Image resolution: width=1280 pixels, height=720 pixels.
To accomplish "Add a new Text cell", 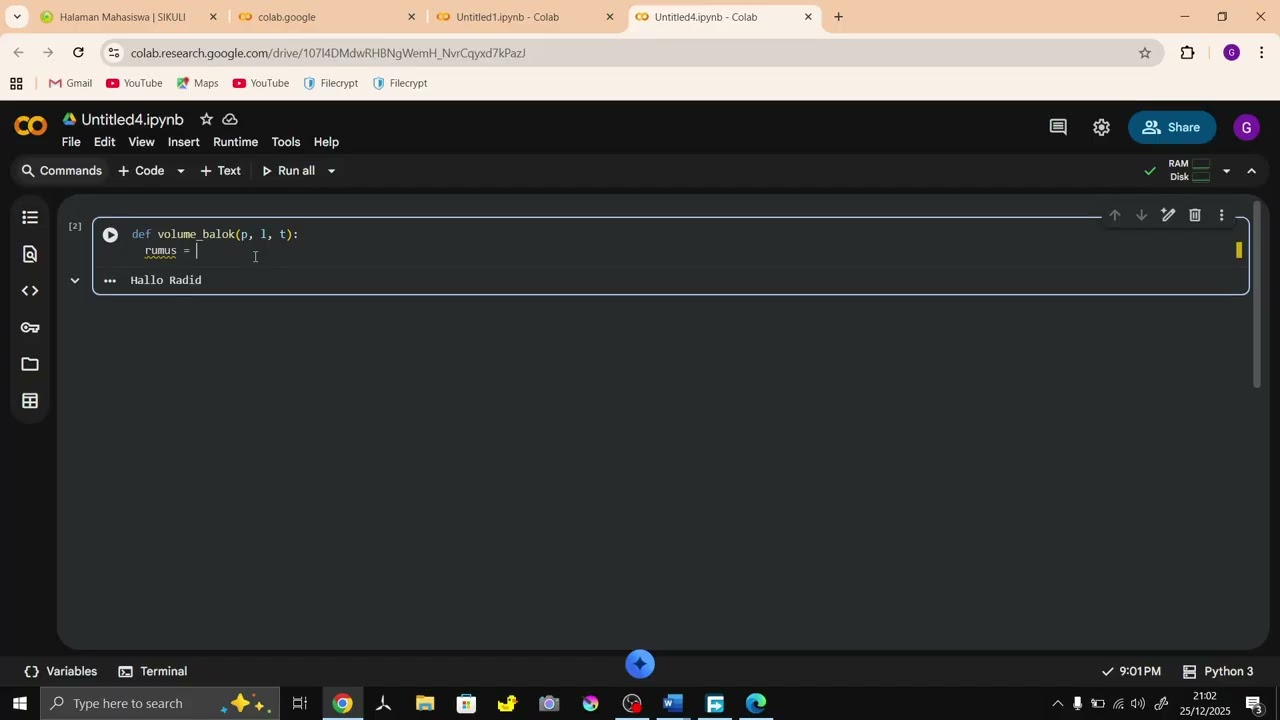I will pos(220,171).
